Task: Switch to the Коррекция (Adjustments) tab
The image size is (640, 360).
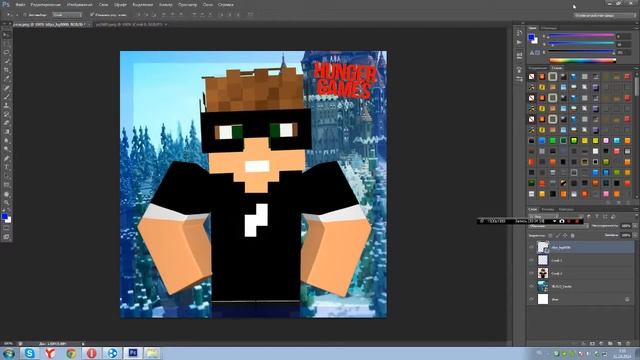Action: (x=538, y=68)
